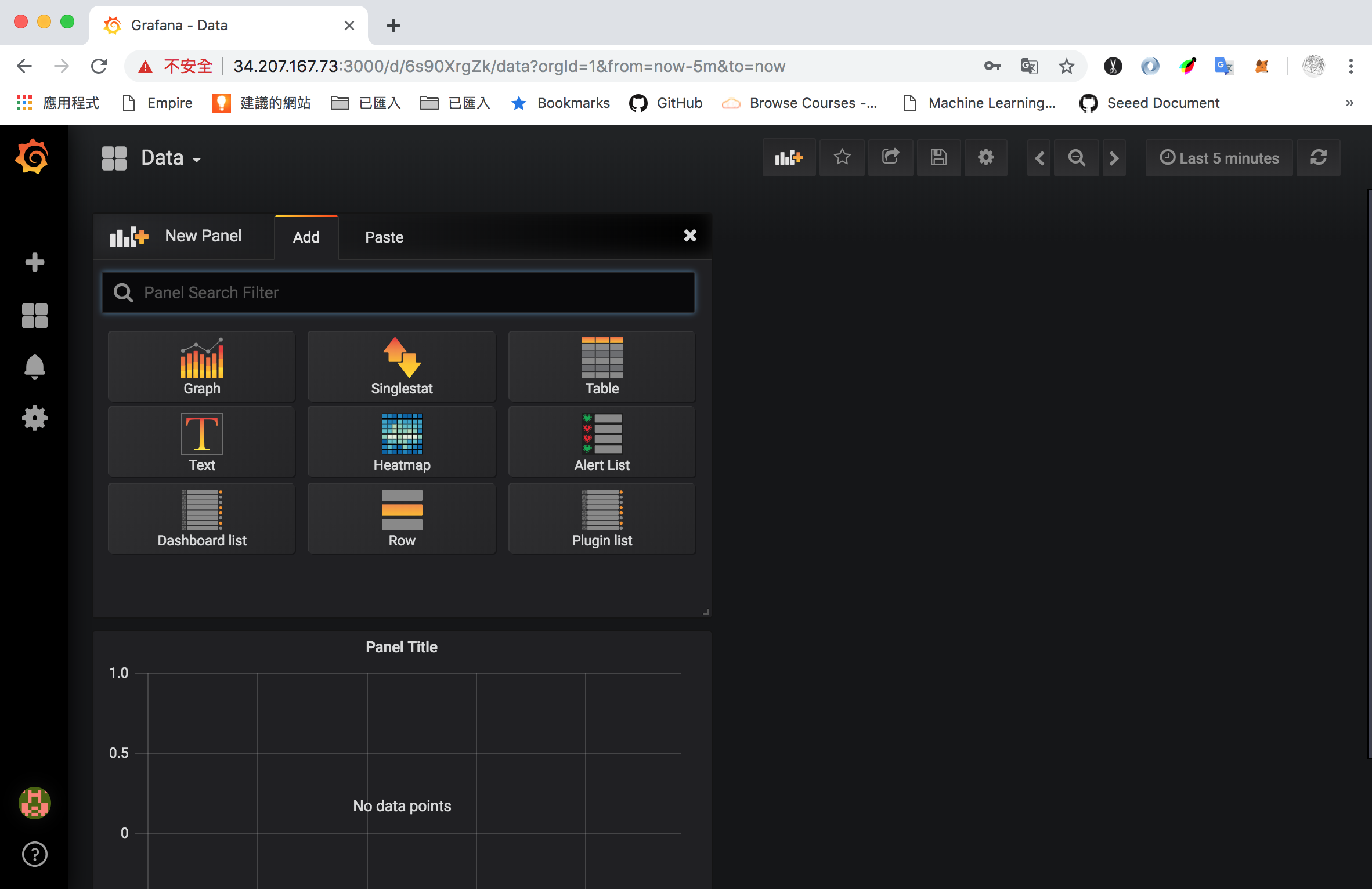
Task: Click the 應用程式 apps shortcut
Action: (x=57, y=103)
